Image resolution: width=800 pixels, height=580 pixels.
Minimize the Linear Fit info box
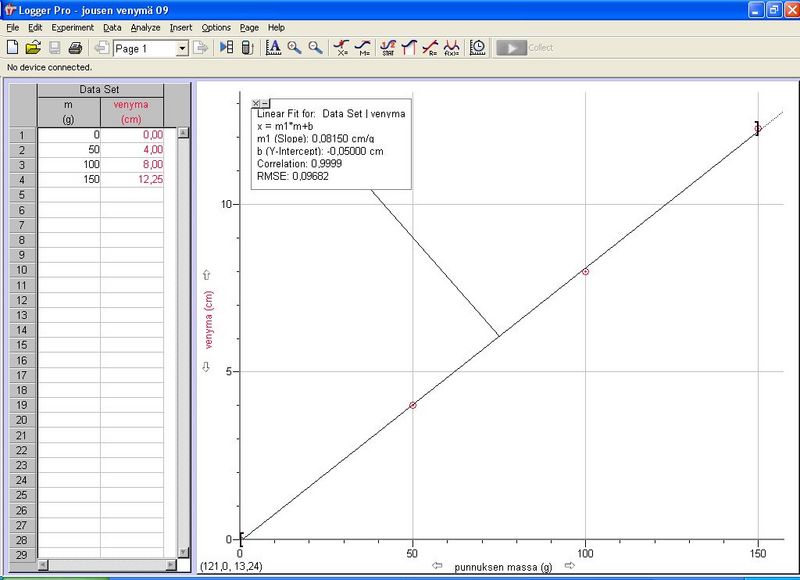(265, 103)
